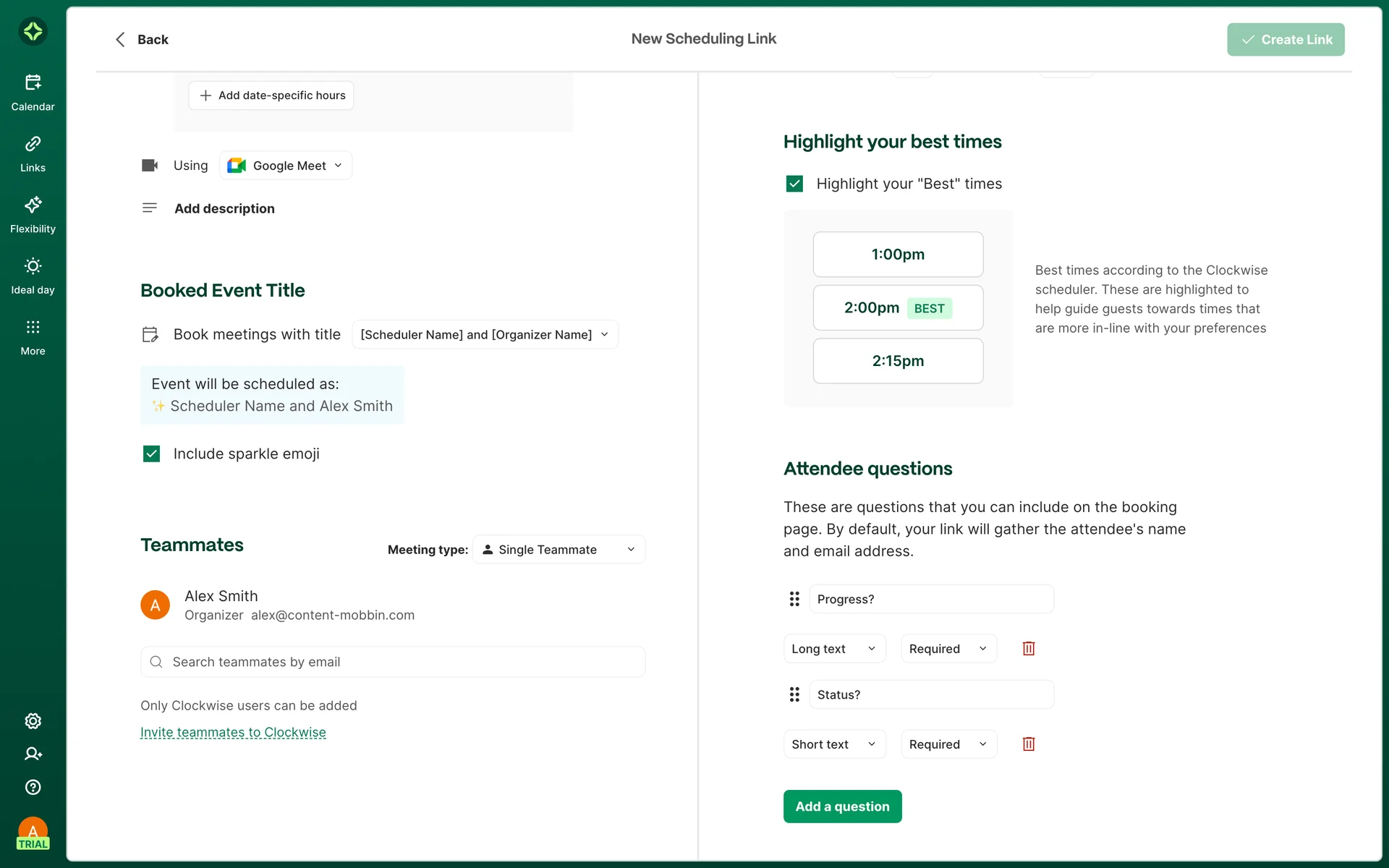Go to Calendar in the sidebar
Screen dimensions: 1389x868
(33, 93)
